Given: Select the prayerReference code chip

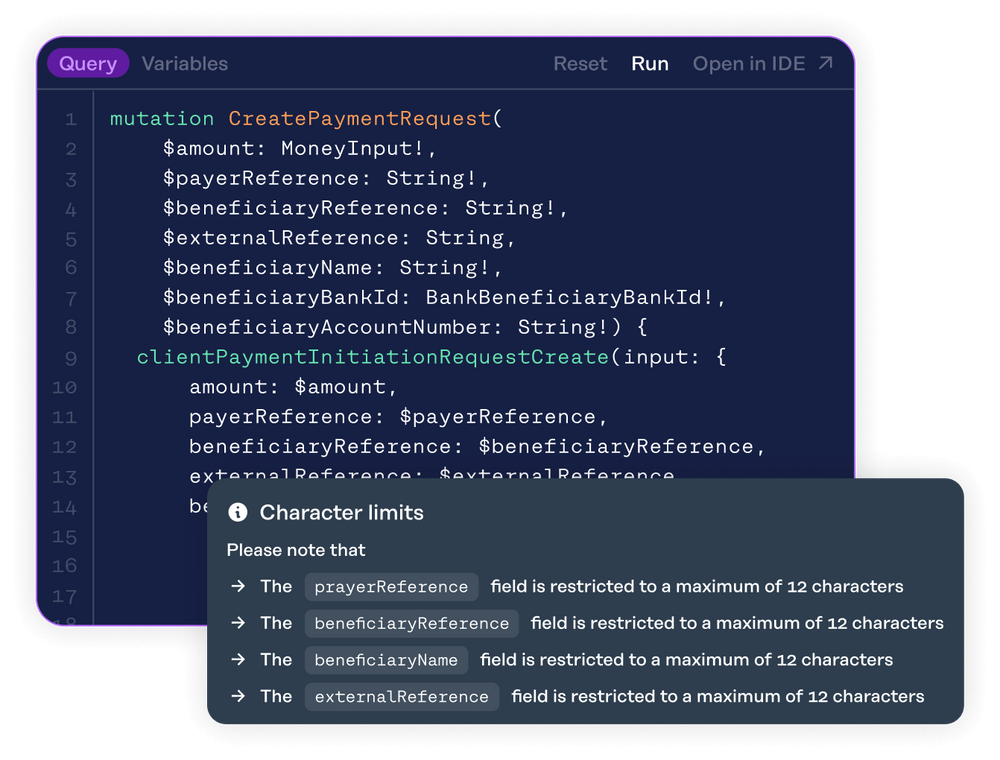Looking at the screenshot, I should 391,586.
